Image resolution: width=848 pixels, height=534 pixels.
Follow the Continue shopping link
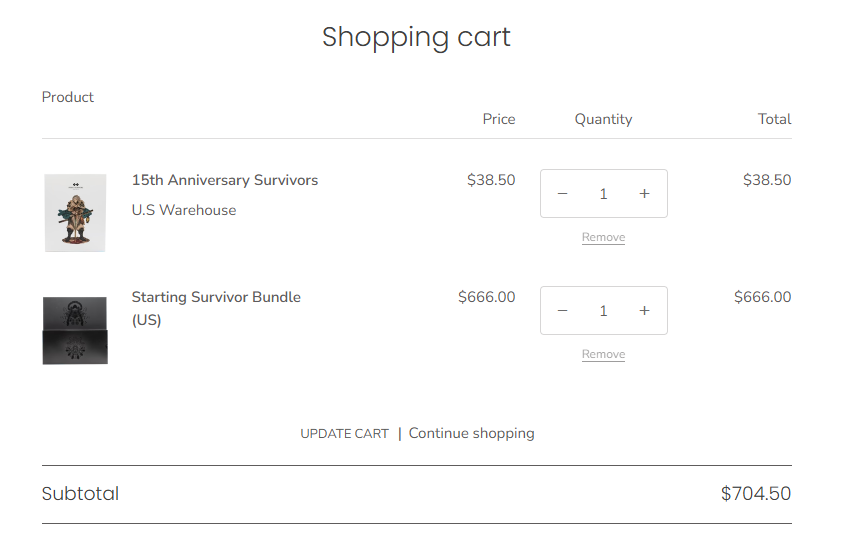tap(471, 434)
